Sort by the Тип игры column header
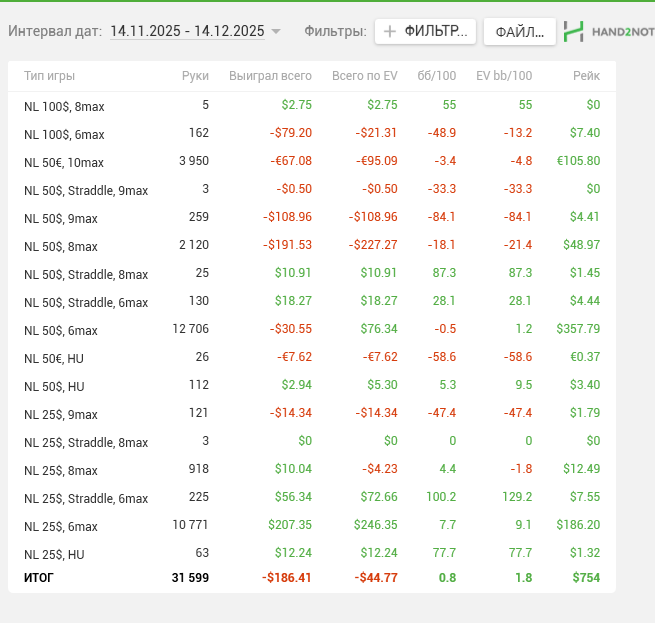 coord(49,76)
